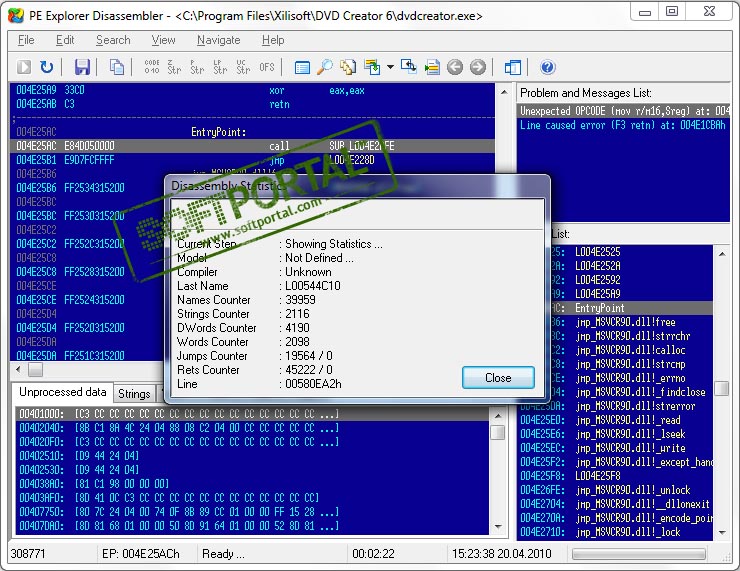Select the 004E25A9 xor eax,eax line
This screenshot has height=571, width=740.
[252, 90]
